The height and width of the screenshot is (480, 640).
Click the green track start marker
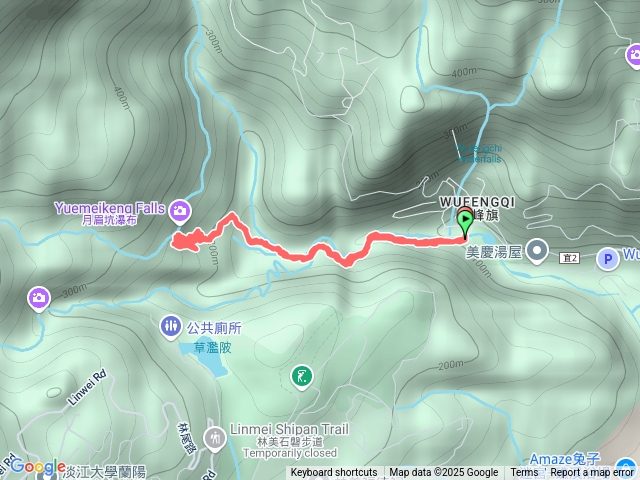tap(465, 224)
